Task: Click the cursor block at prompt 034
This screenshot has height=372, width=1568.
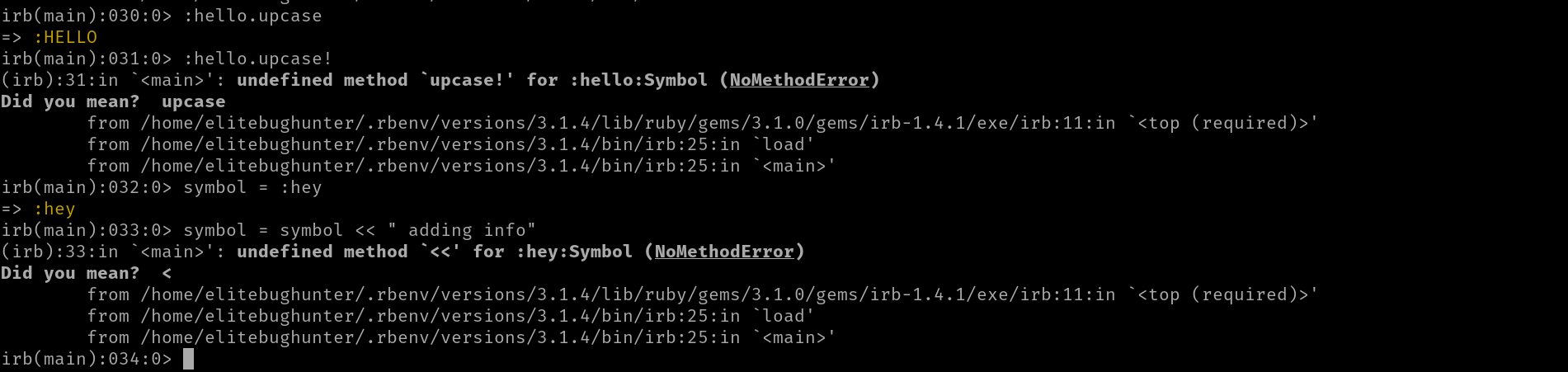Action: pos(188,359)
